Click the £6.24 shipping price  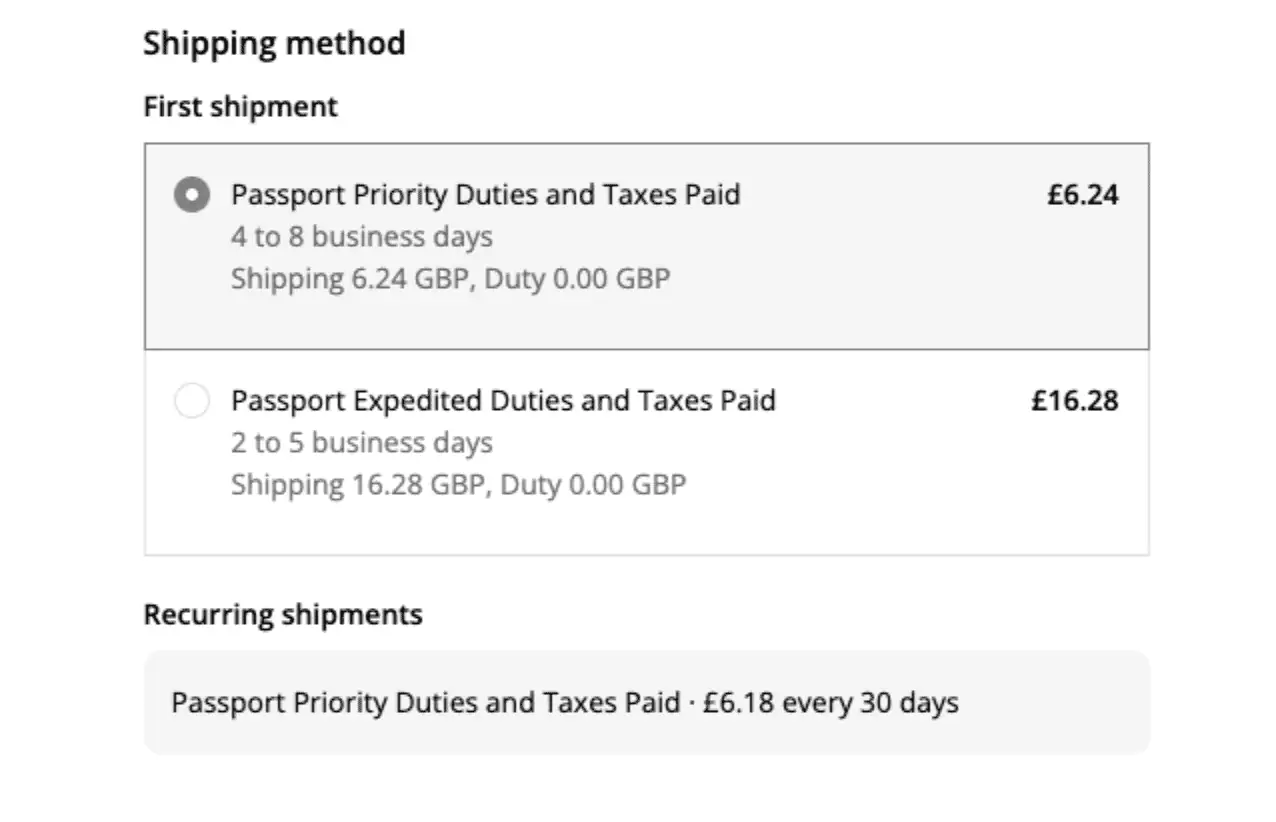[1082, 195]
